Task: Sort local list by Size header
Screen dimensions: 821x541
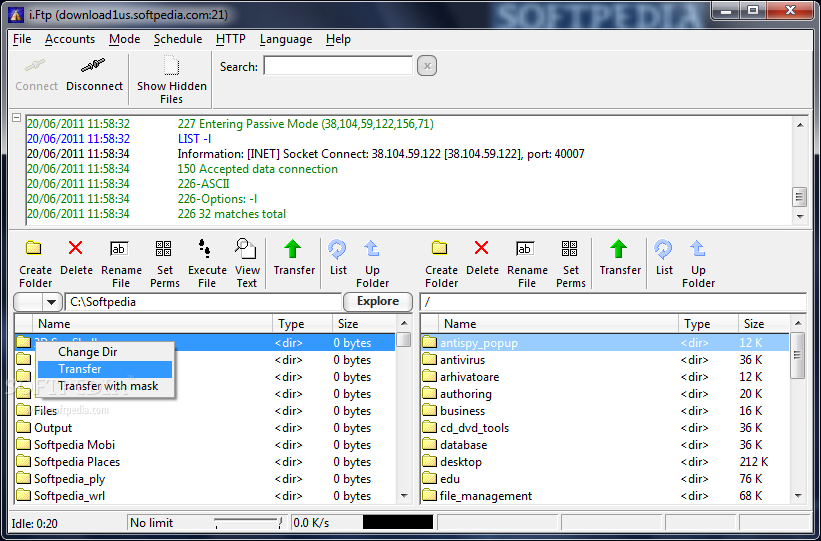Action: (364, 324)
